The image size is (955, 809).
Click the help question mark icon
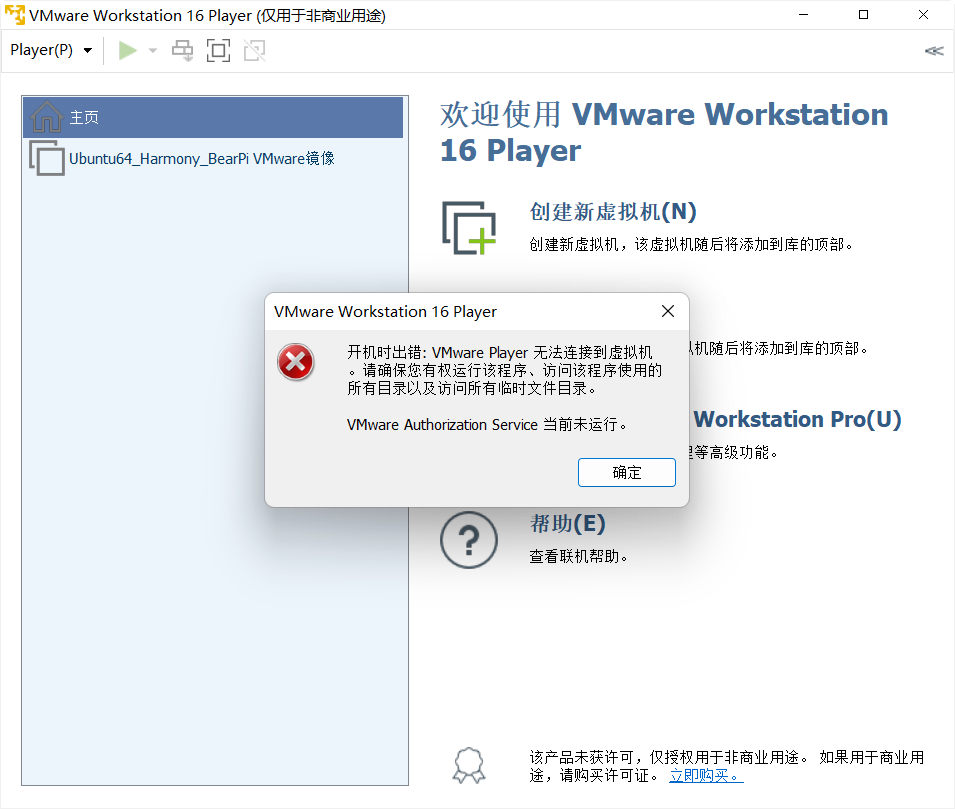point(469,540)
